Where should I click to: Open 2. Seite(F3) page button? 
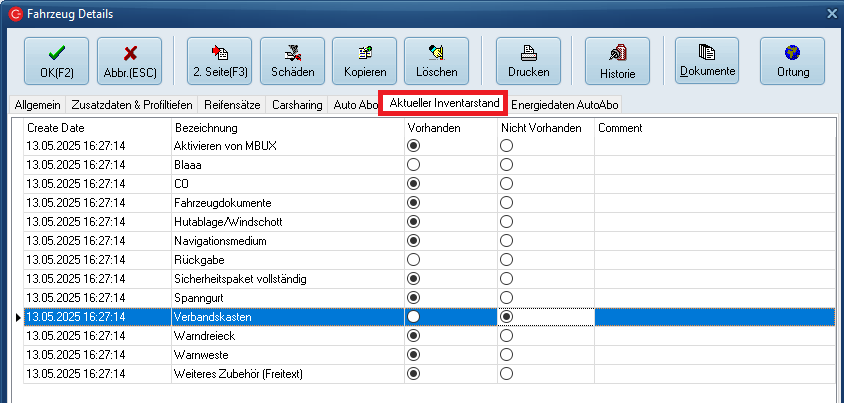(220, 60)
